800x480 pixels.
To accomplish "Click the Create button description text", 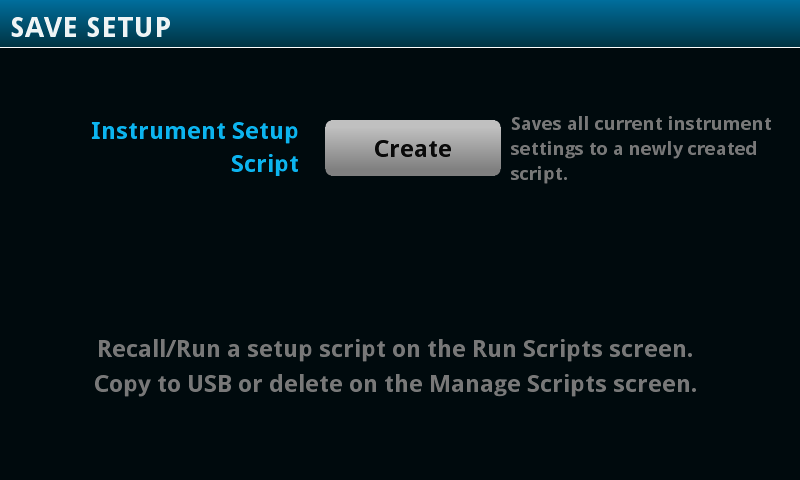I will coord(641,148).
